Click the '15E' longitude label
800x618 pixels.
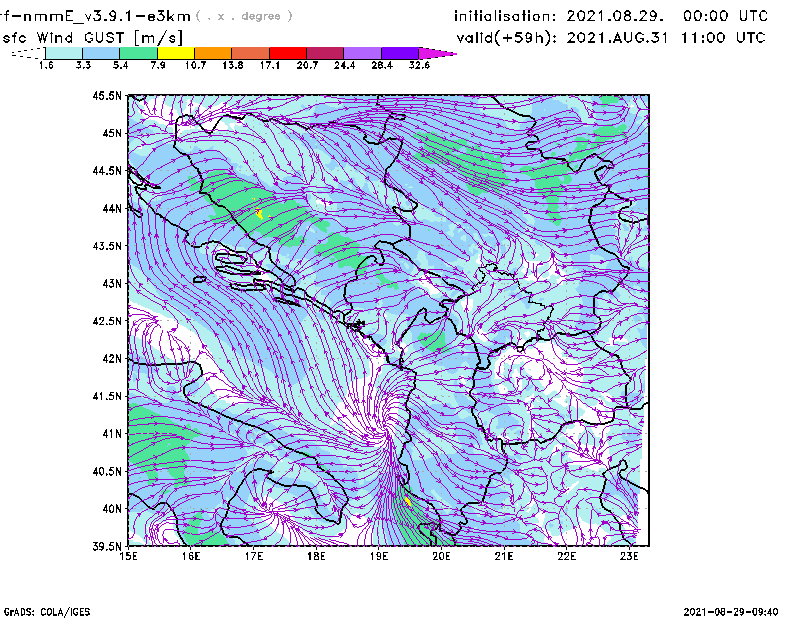[x=128, y=556]
